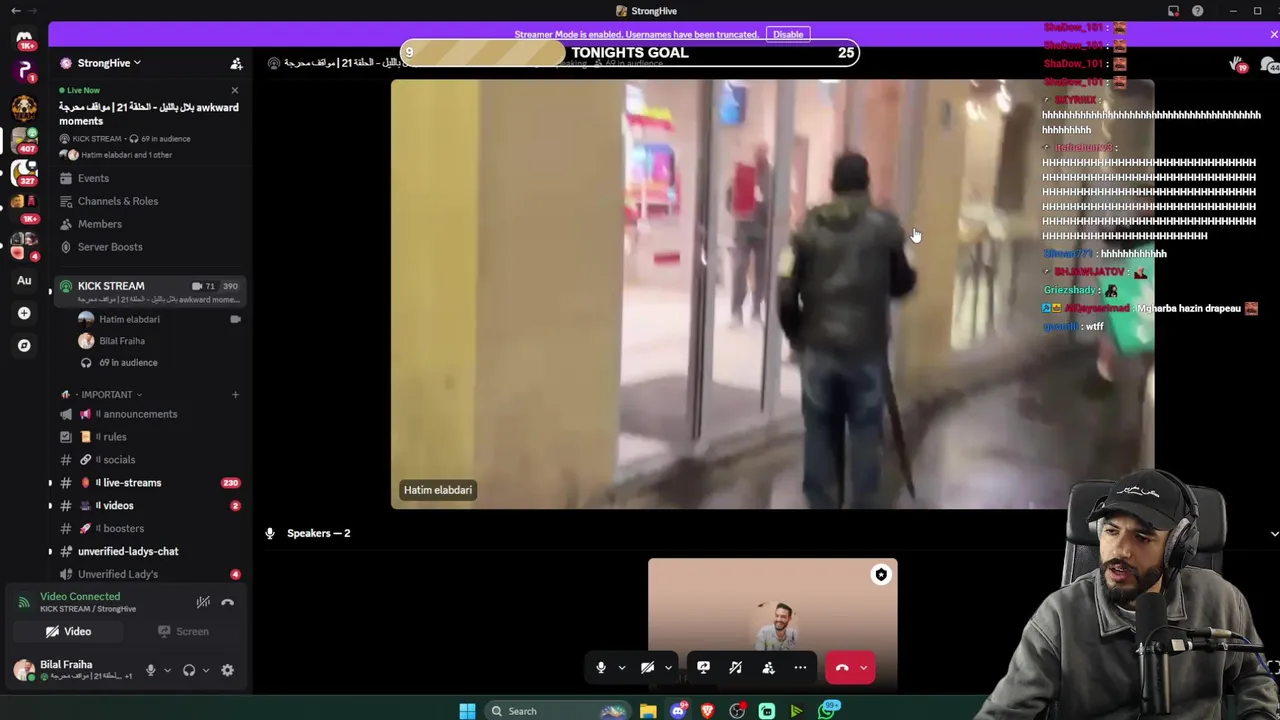Select the KICK STREAM stage channel
The width and height of the screenshot is (1280, 720).
(x=148, y=291)
